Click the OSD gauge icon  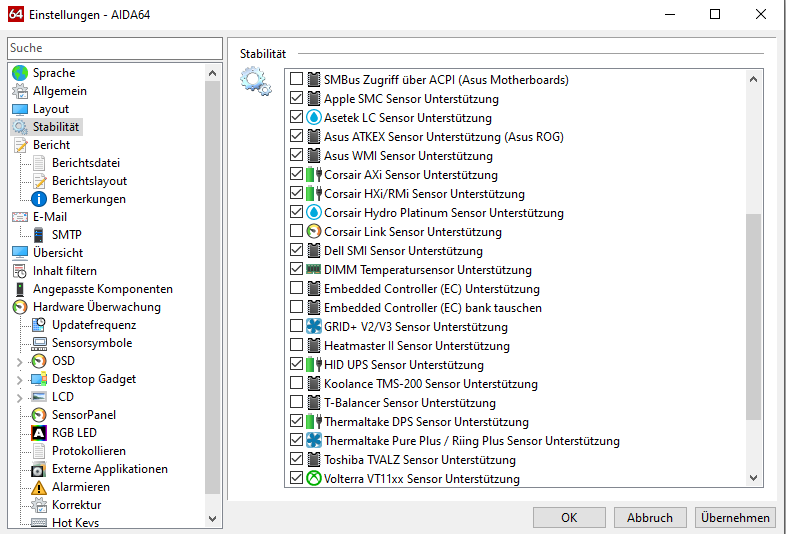click(x=39, y=361)
